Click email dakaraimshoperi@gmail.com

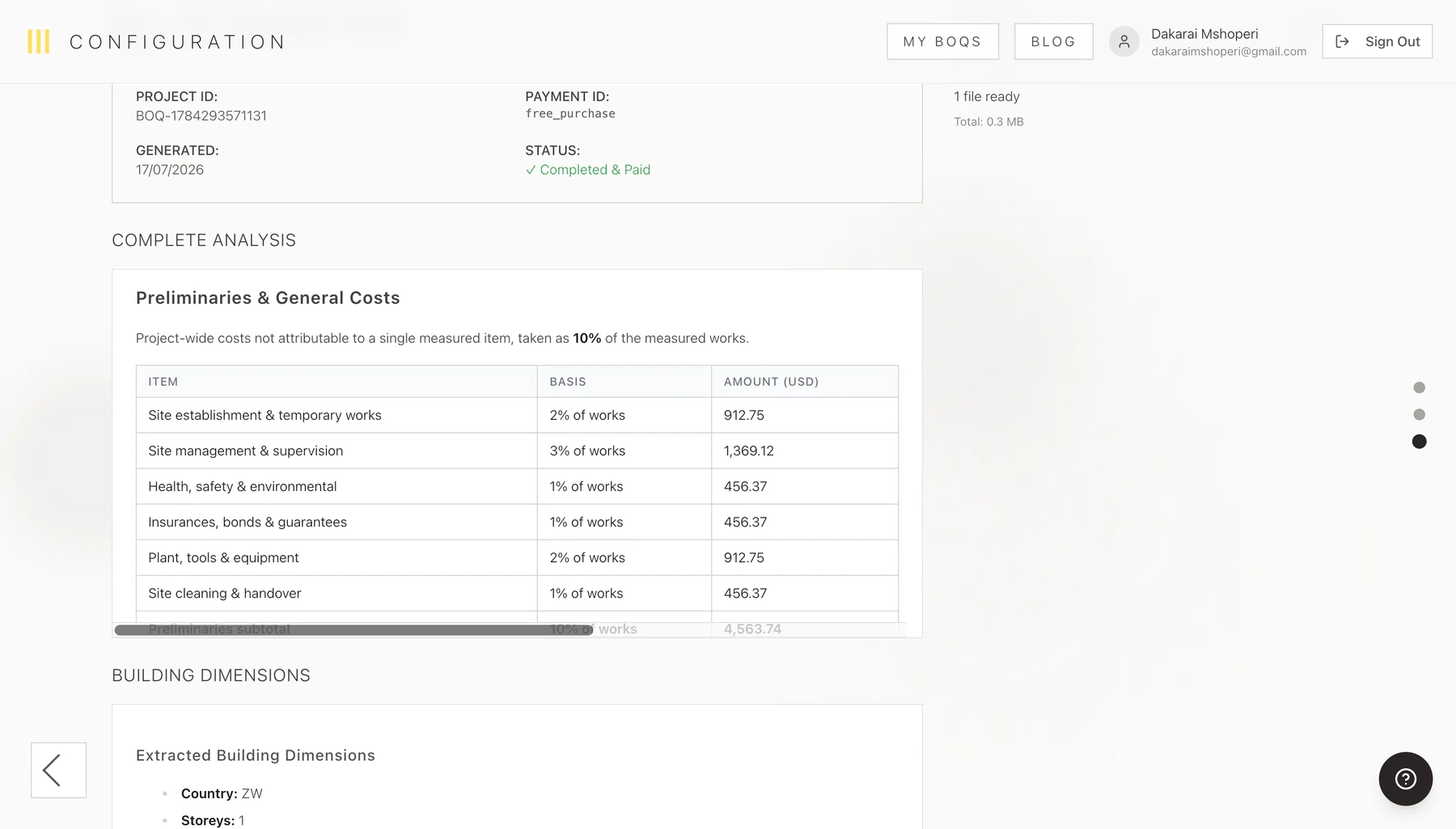(x=1229, y=52)
